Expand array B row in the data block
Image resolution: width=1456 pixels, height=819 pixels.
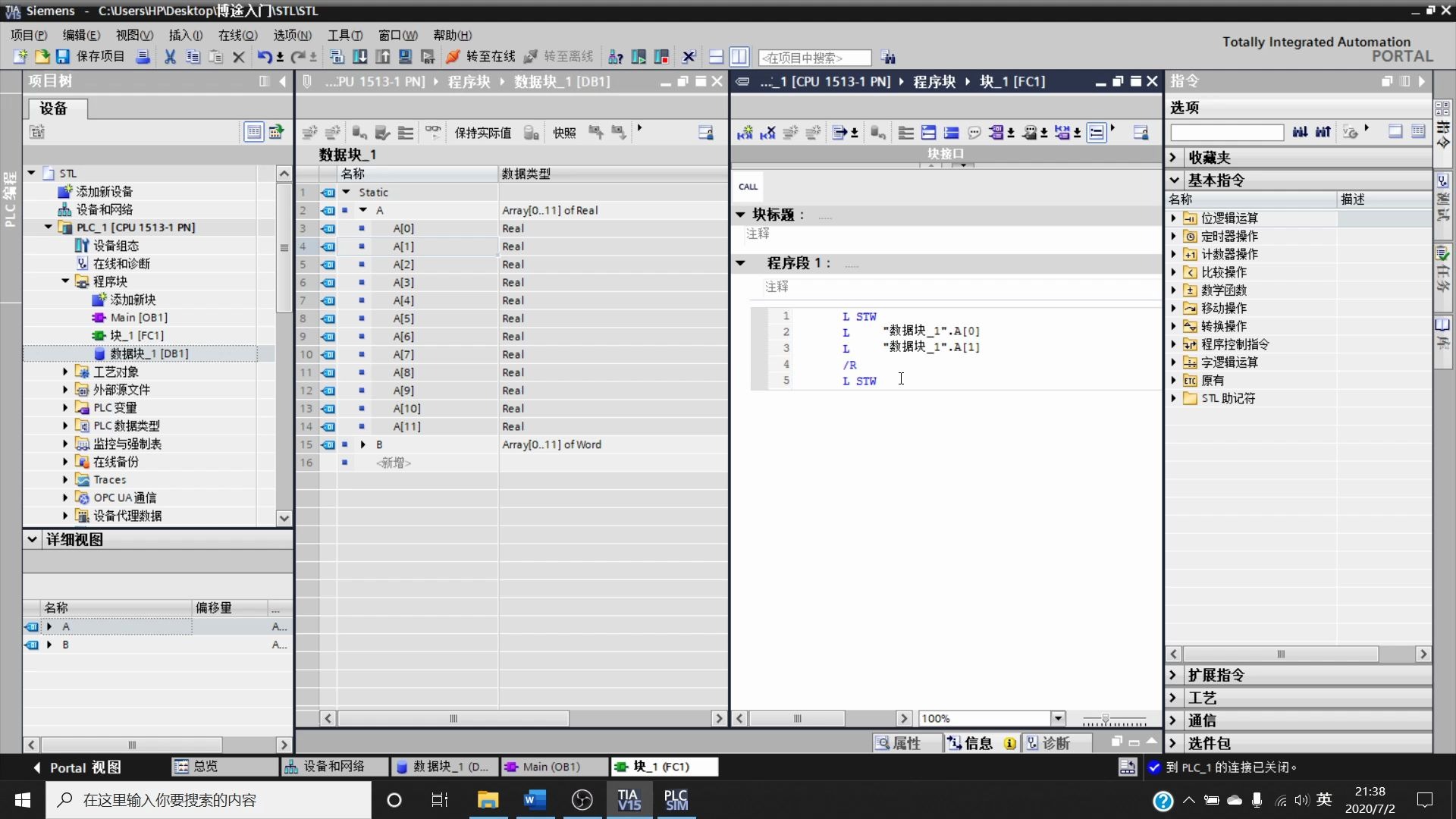(363, 444)
